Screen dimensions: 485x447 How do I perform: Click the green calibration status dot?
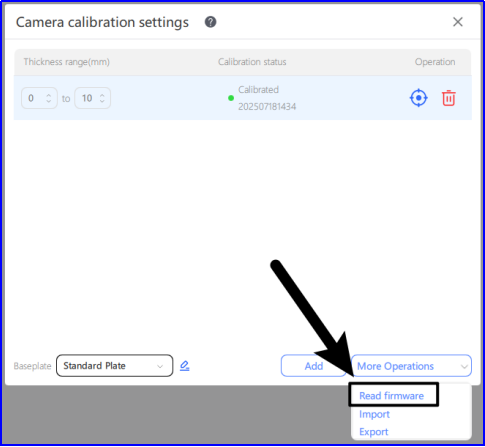[x=231, y=98]
